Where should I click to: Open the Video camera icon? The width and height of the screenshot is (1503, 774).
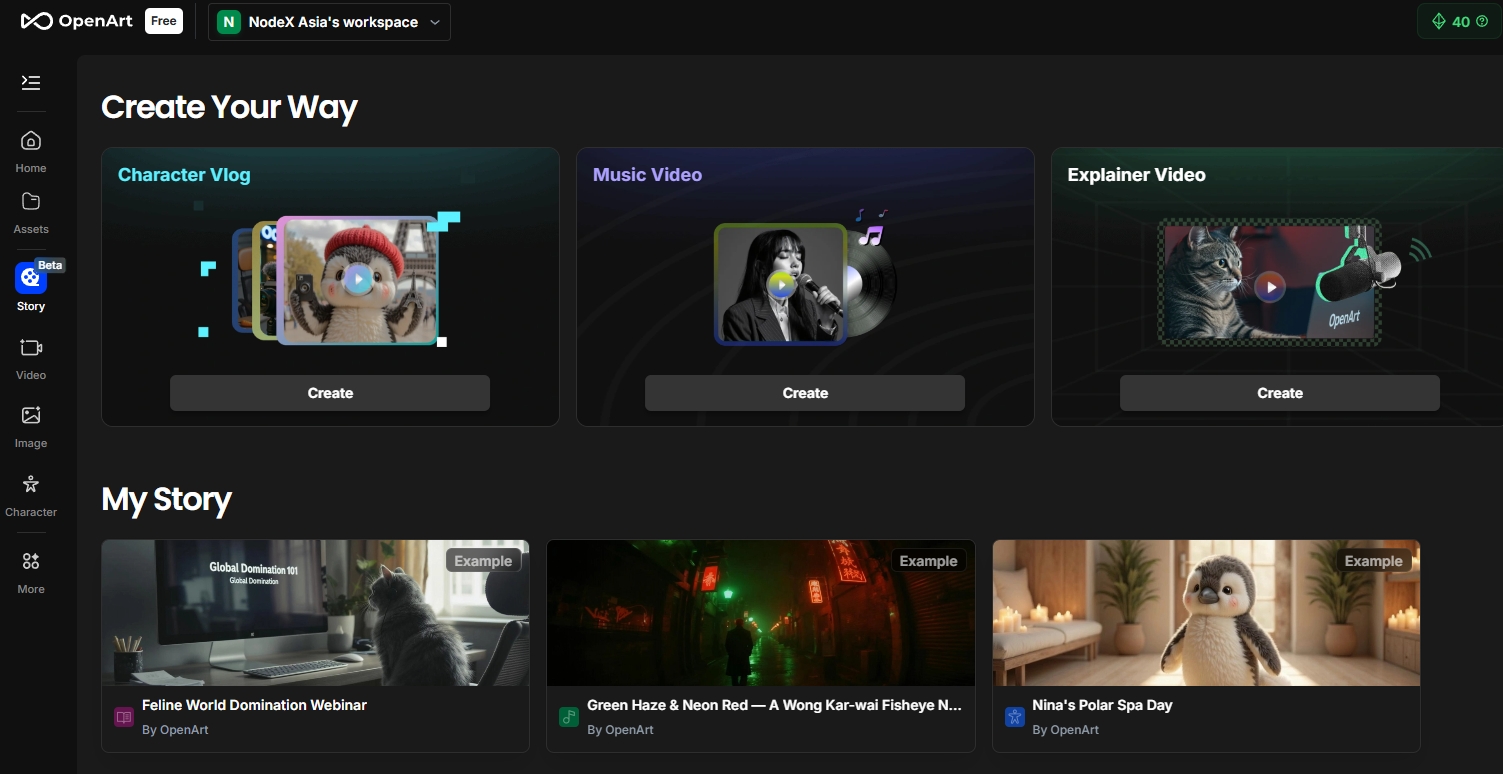[31, 347]
